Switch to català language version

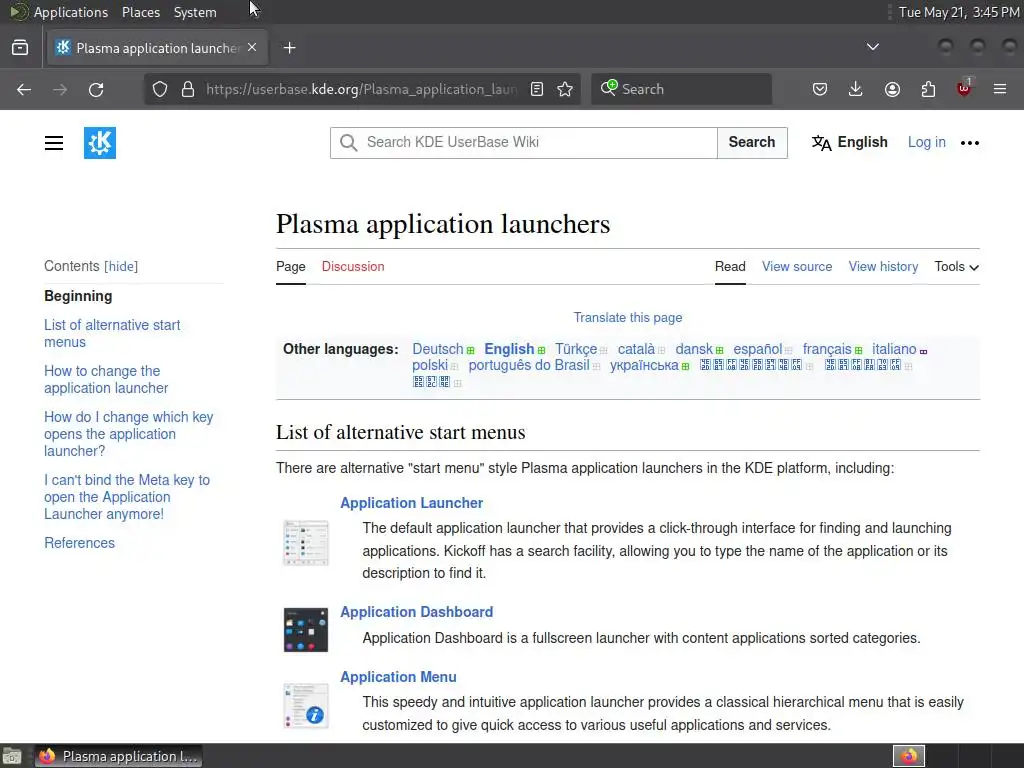coord(636,349)
